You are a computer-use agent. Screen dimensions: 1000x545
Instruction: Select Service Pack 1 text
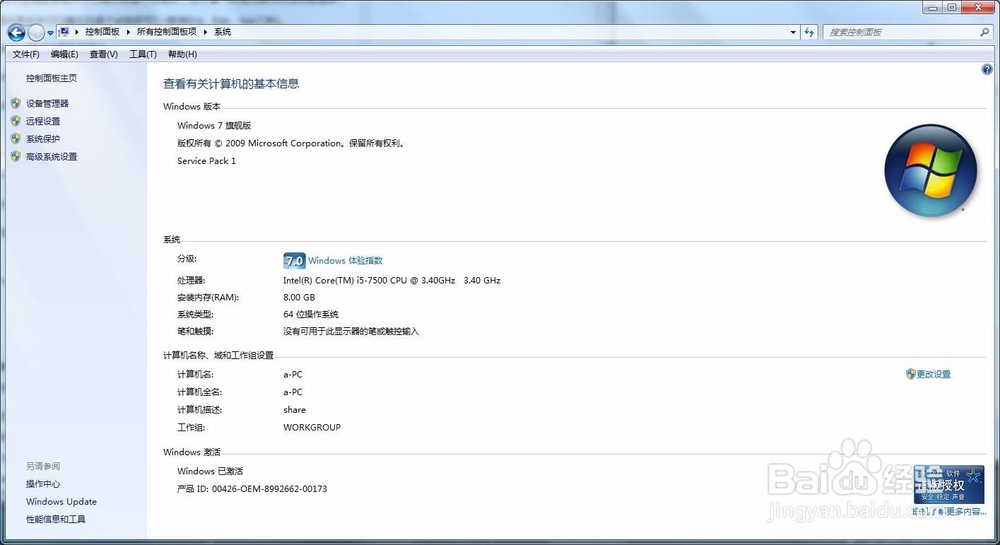207,161
